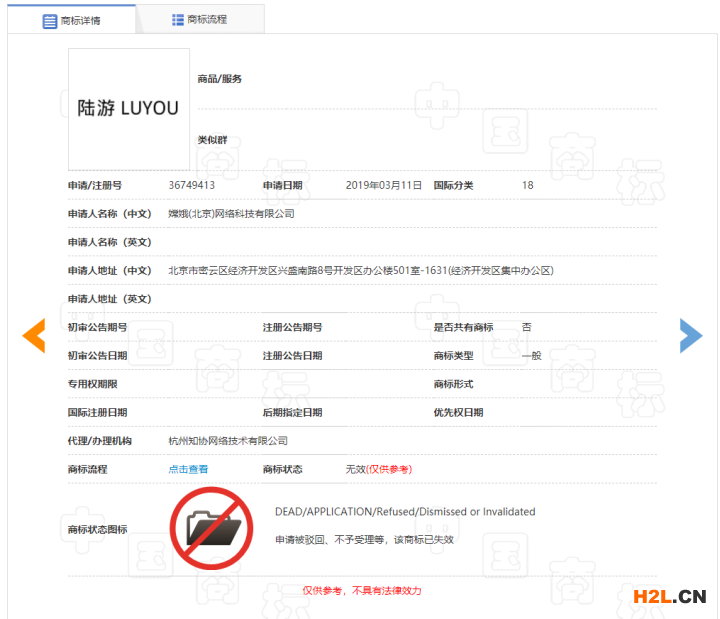Click the applicant address text
Image resolution: width=720 pixels, height=619 pixels.
click(360, 271)
